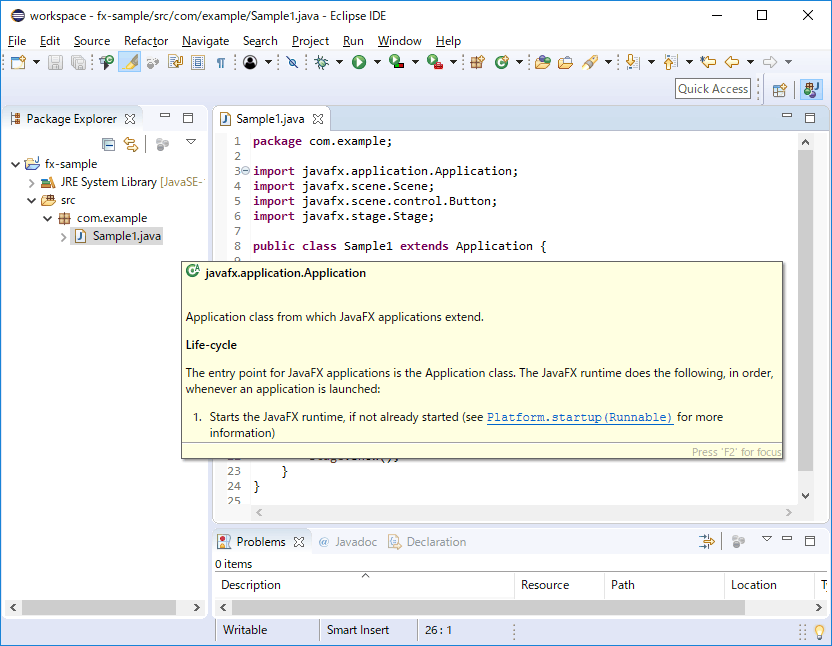Open the Project menu
Image resolution: width=832 pixels, height=646 pixels.
tap(310, 41)
